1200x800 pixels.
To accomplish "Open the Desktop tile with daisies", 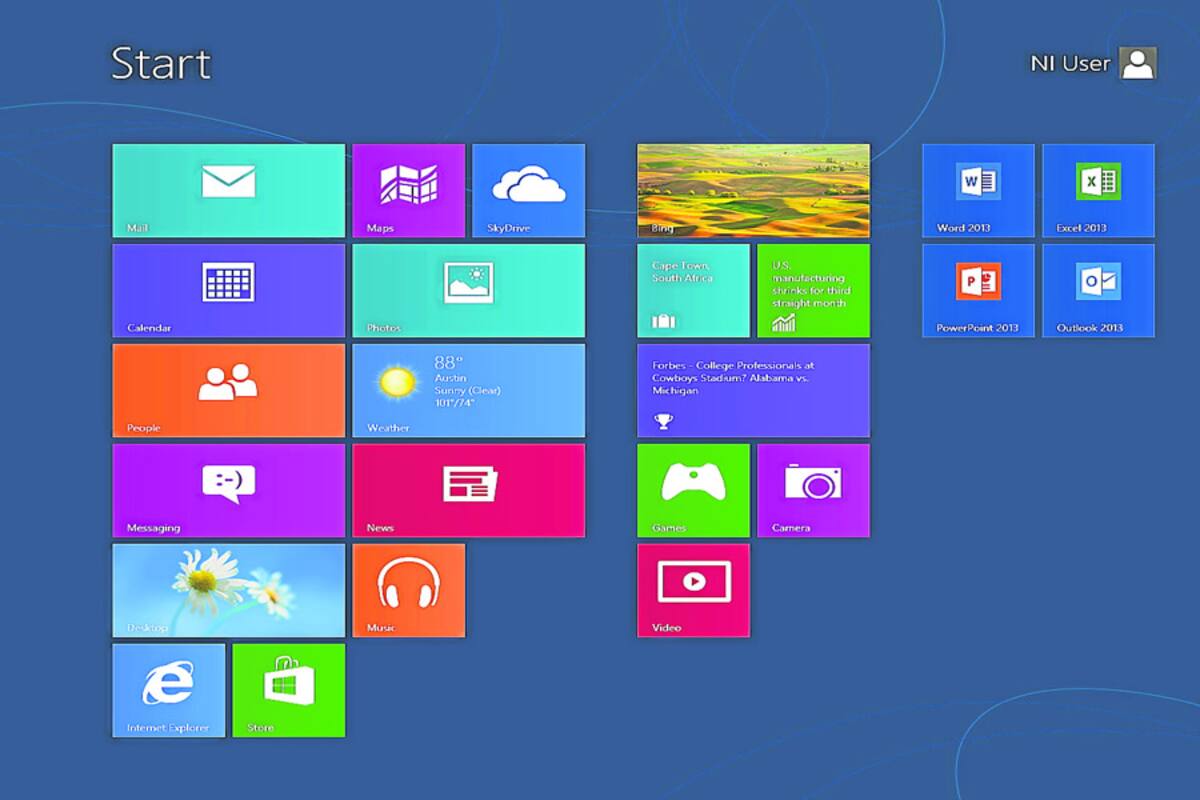I will [x=228, y=590].
